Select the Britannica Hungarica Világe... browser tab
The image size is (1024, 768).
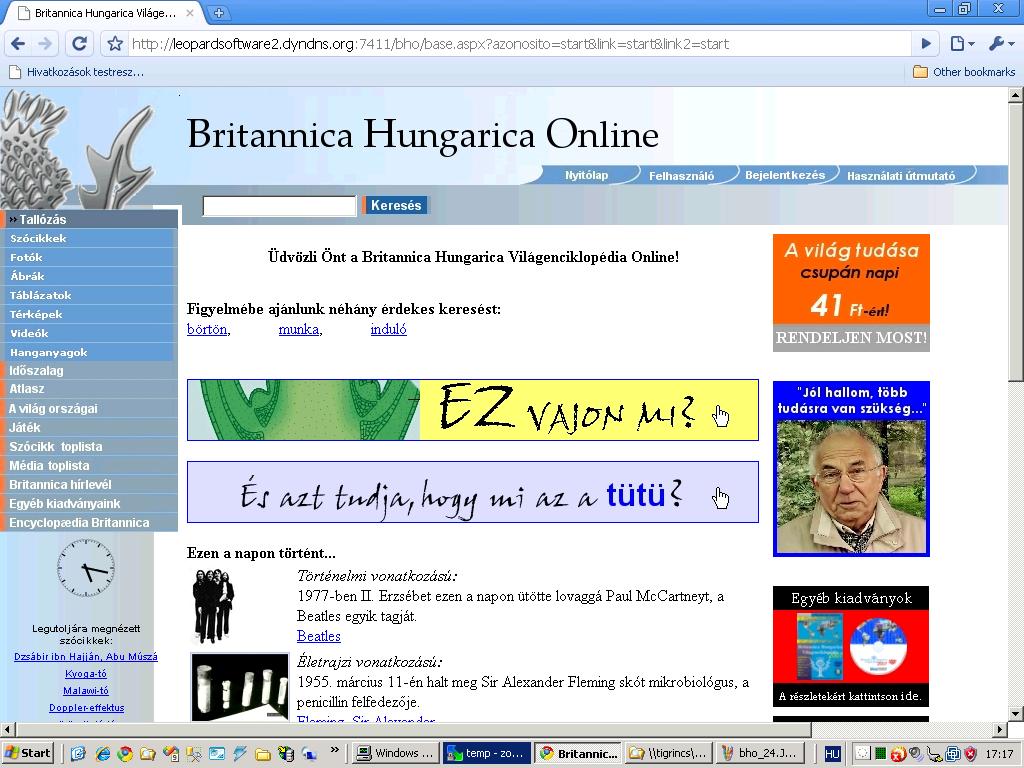pos(104,12)
